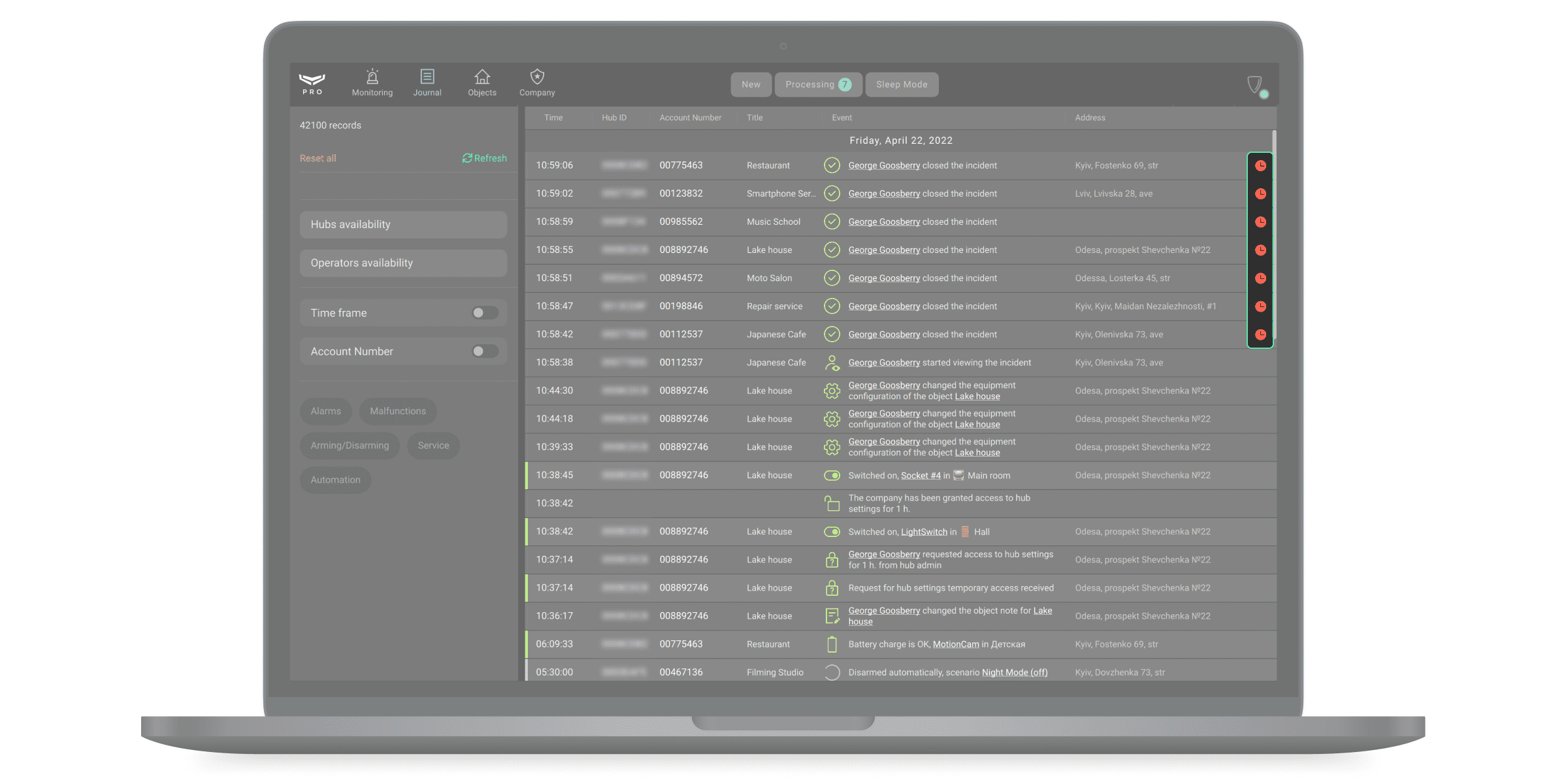The height and width of the screenshot is (784, 1568).
Task: Enable the Time frame toggle
Action: (485, 313)
